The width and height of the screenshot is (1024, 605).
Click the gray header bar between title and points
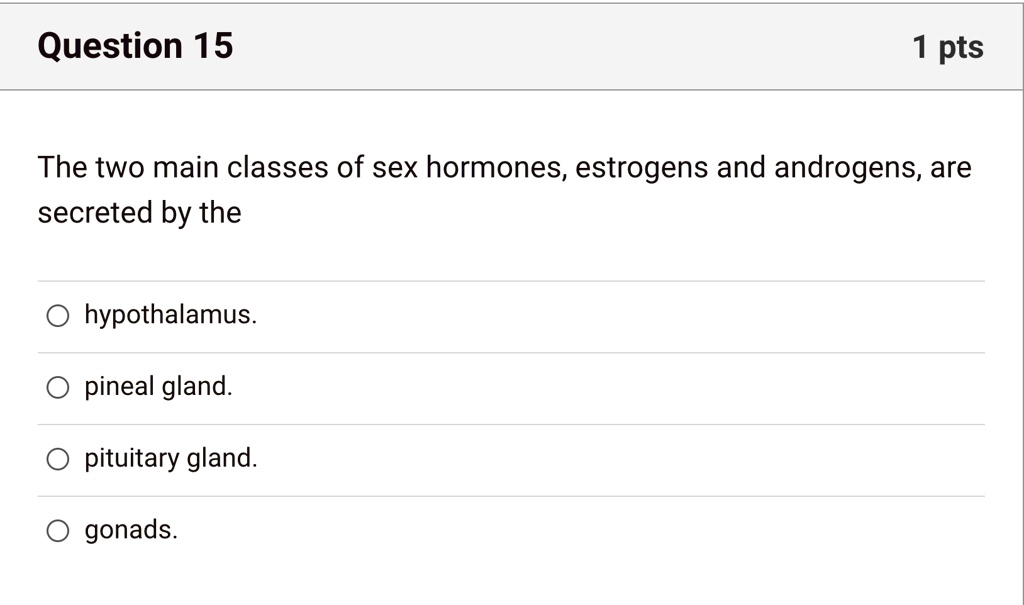[x=571, y=46]
